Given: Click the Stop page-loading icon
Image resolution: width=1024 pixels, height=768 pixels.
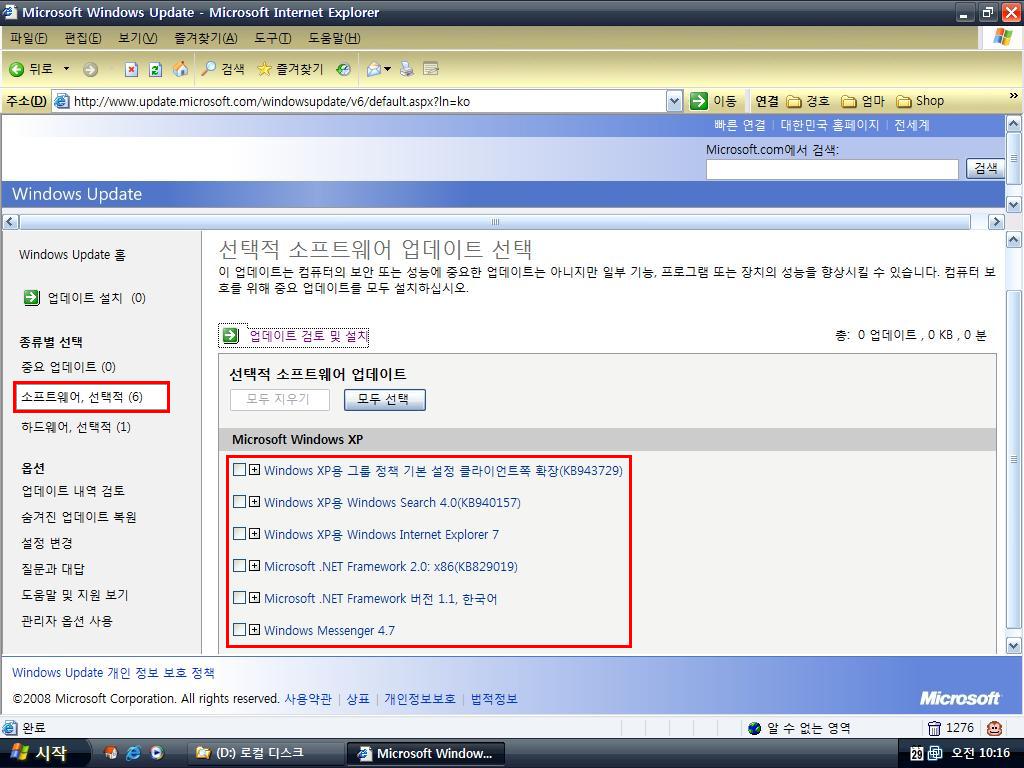Looking at the screenshot, I should pyautogui.click(x=131, y=69).
